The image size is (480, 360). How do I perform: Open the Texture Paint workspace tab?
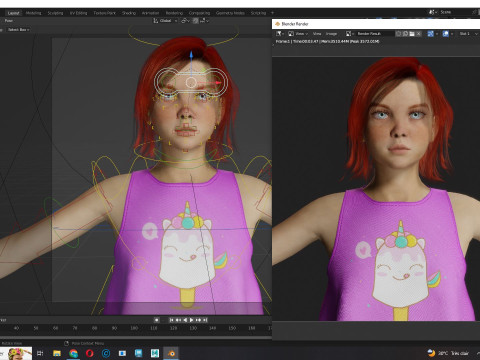[104, 13]
